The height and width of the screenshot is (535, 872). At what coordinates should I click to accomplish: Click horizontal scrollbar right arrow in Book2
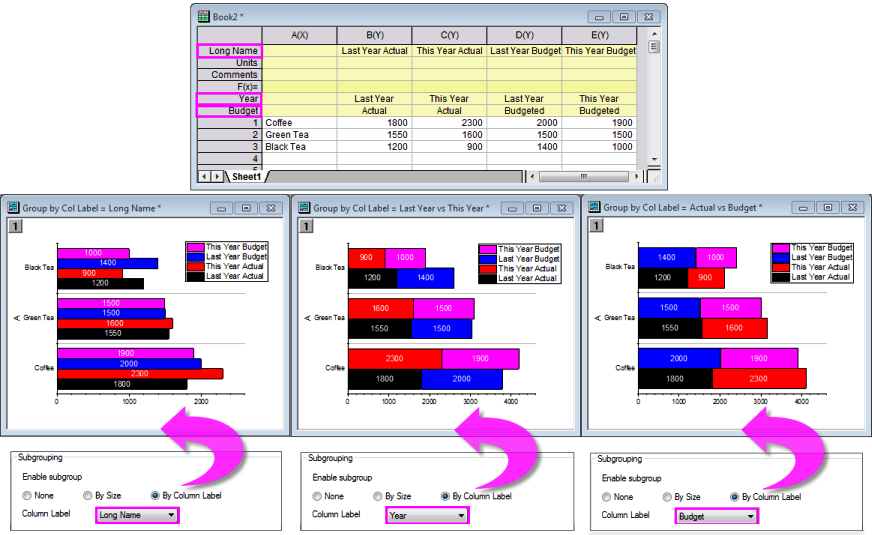click(636, 176)
